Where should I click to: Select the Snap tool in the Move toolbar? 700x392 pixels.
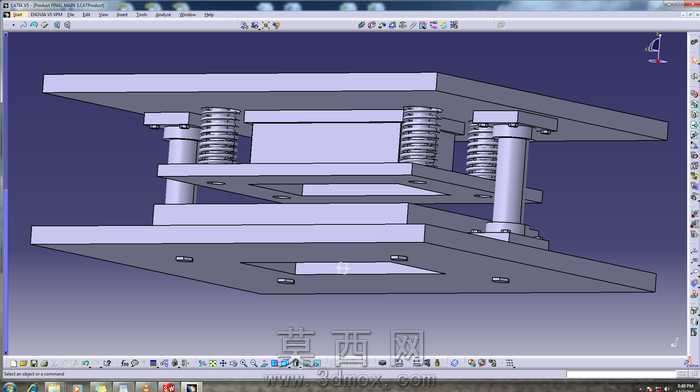click(255, 25)
